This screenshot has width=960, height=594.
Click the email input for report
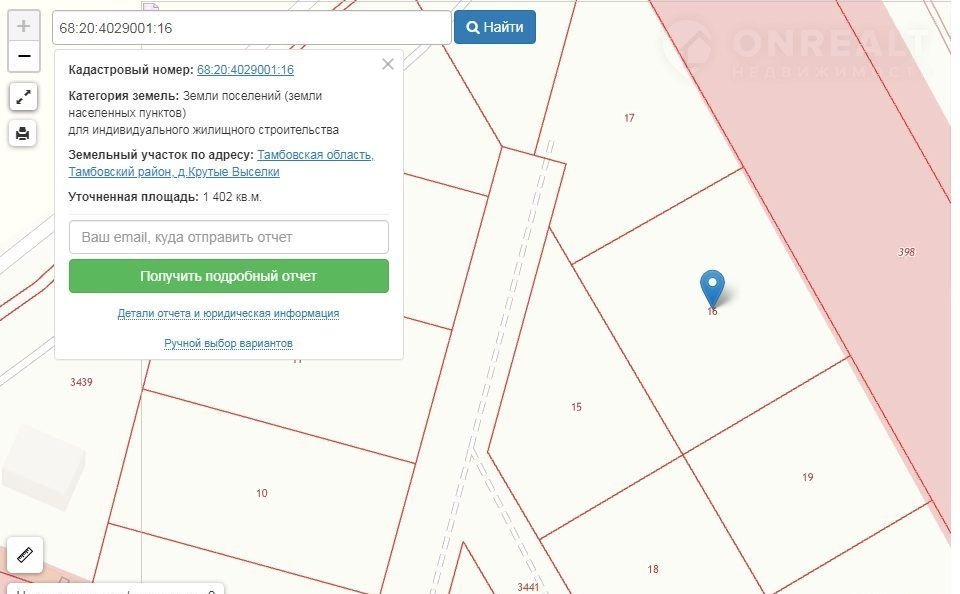[x=228, y=238]
